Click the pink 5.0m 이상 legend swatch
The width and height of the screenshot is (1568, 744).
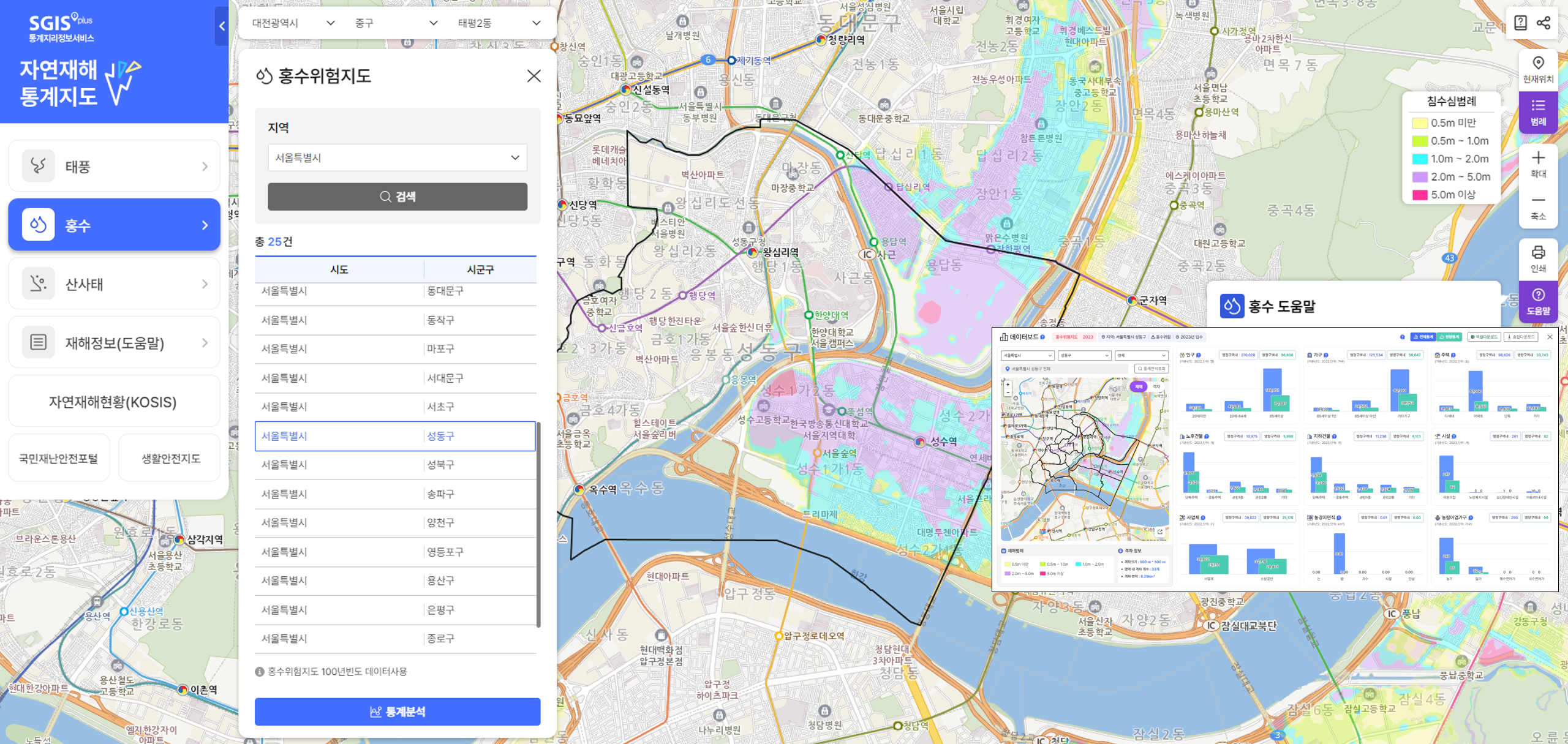coord(1420,195)
